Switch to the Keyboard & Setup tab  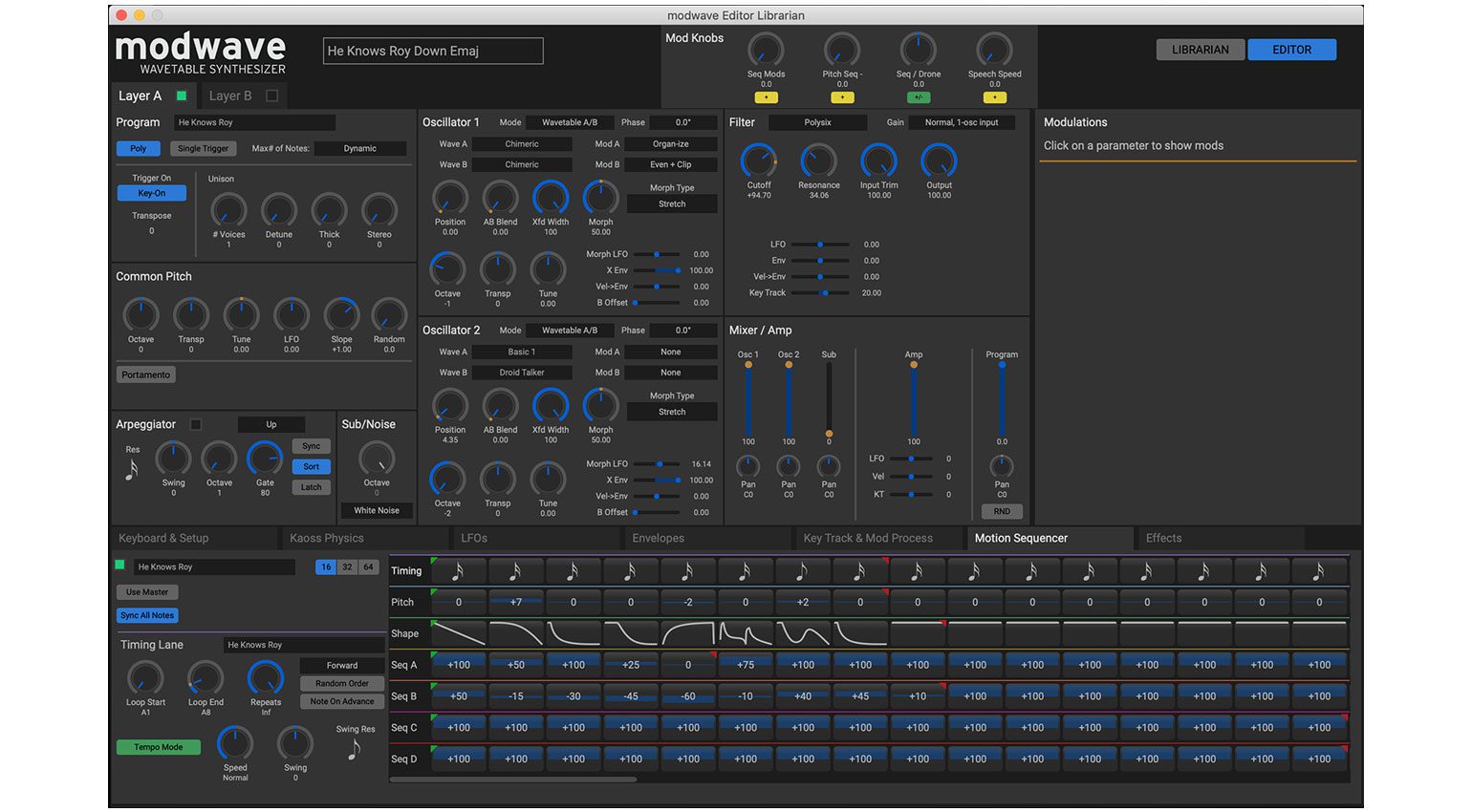(195, 538)
